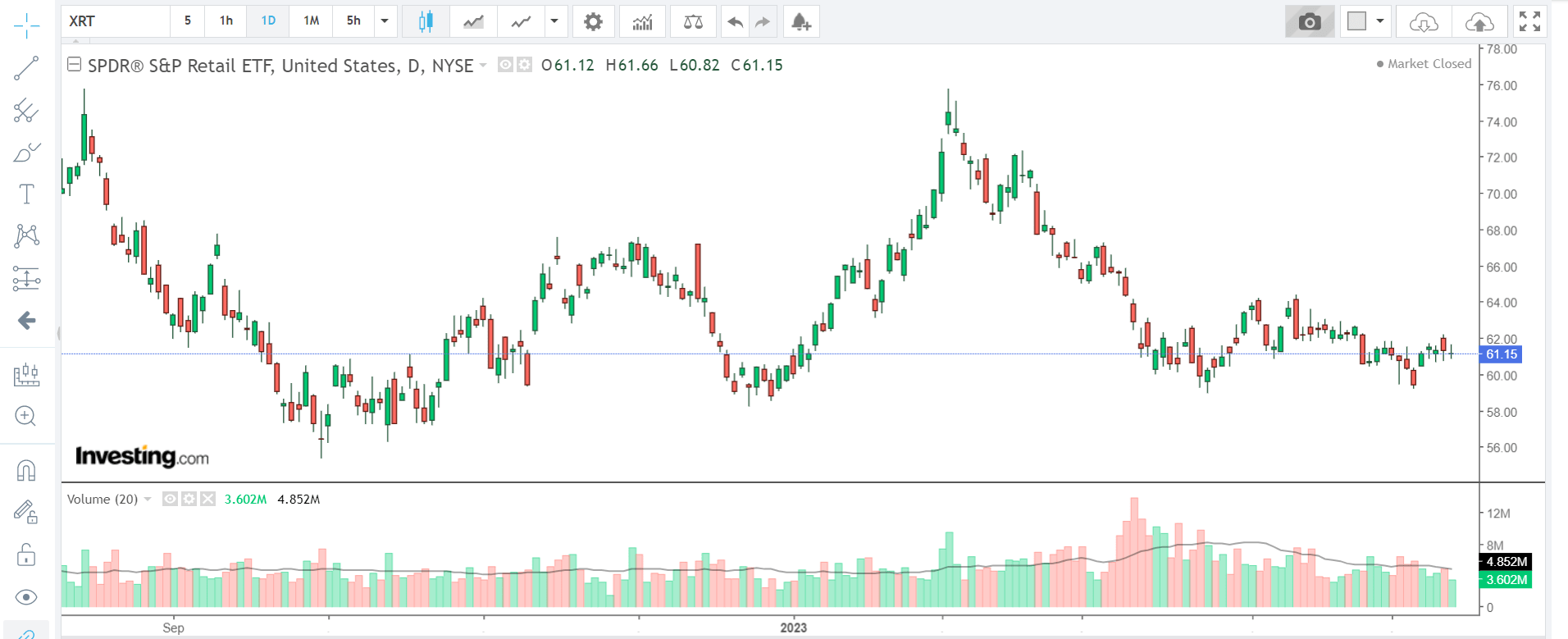The width and height of the screenshot is (1568, 639).
Task: Enter fullscreen mode
Action: 1529,21
